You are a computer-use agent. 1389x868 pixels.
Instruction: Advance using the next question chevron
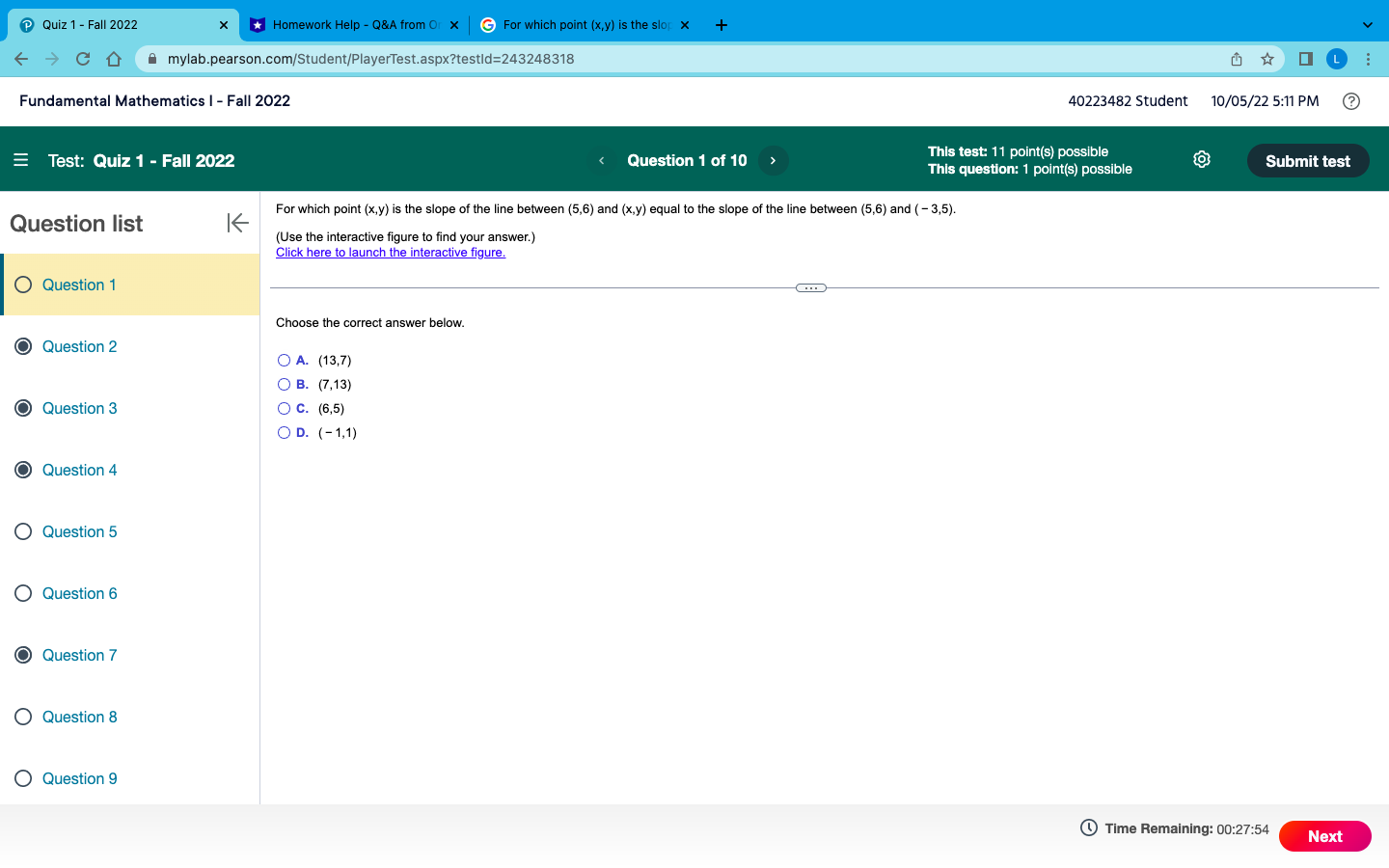[773, 160]
